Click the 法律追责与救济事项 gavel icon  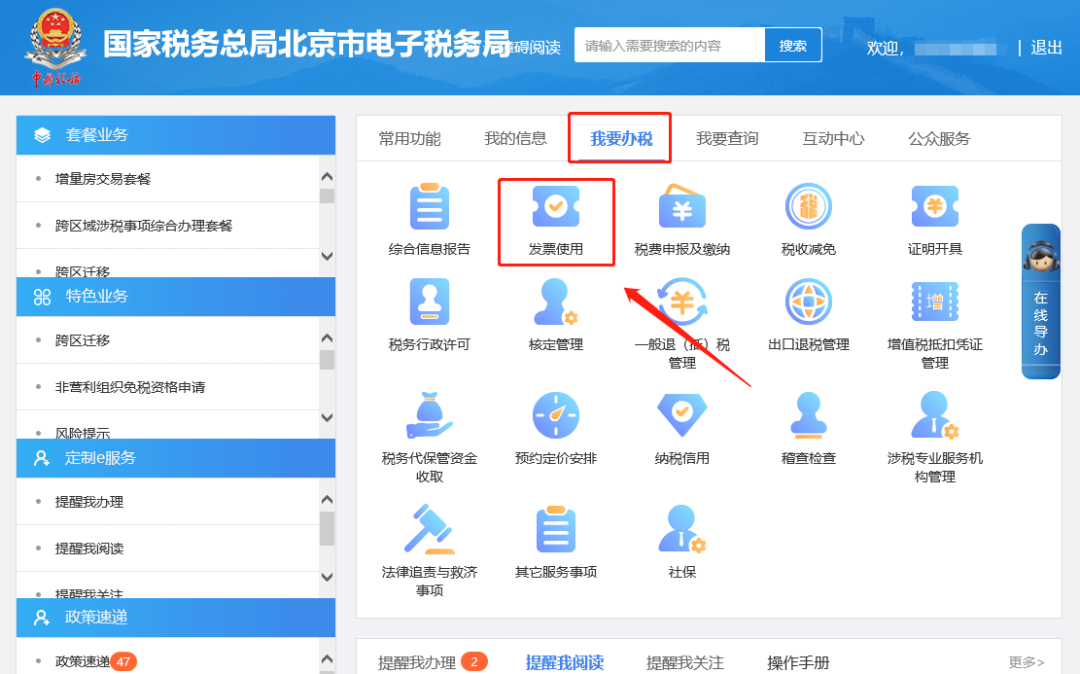pos(429,529)
